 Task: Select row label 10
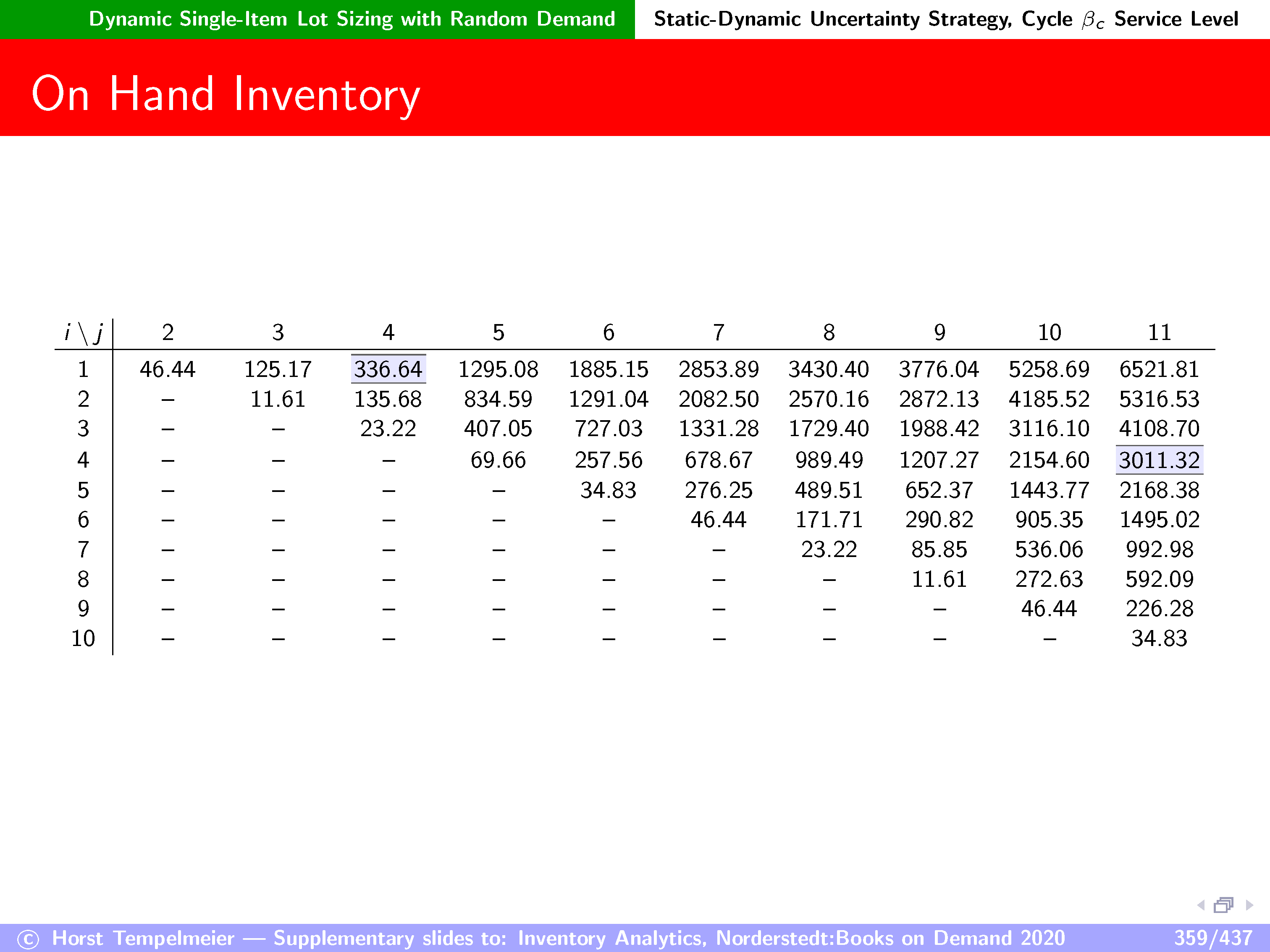(x=83, y=638)
